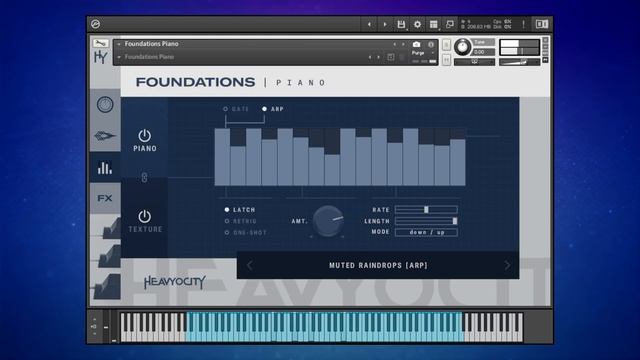Viewport: 640px width, 360px height.
Task: Expand the Foundations Piano instrument dropdown
Action: click(x=119, y=44)
